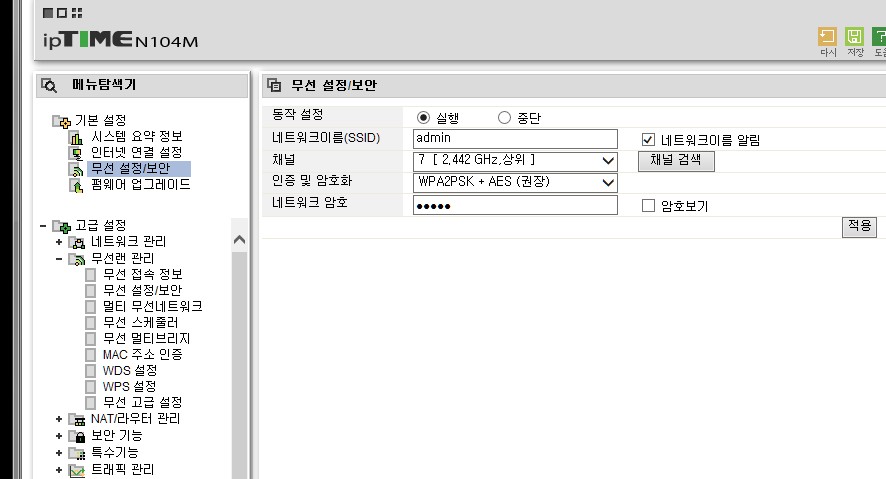
Task: Click the 무선랜 관리 folder icon
Action: tap(77, 259)
